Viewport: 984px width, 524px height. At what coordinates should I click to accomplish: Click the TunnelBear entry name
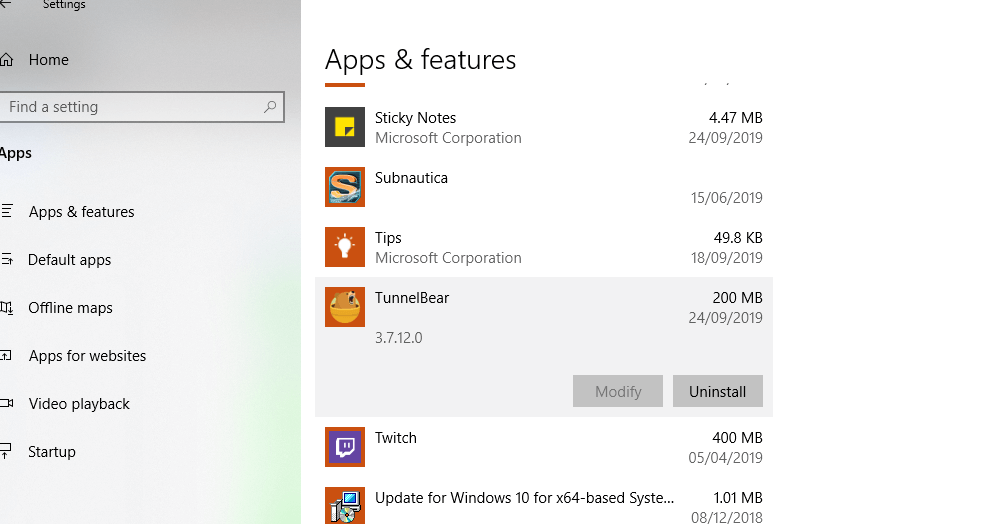pos(412,298)
